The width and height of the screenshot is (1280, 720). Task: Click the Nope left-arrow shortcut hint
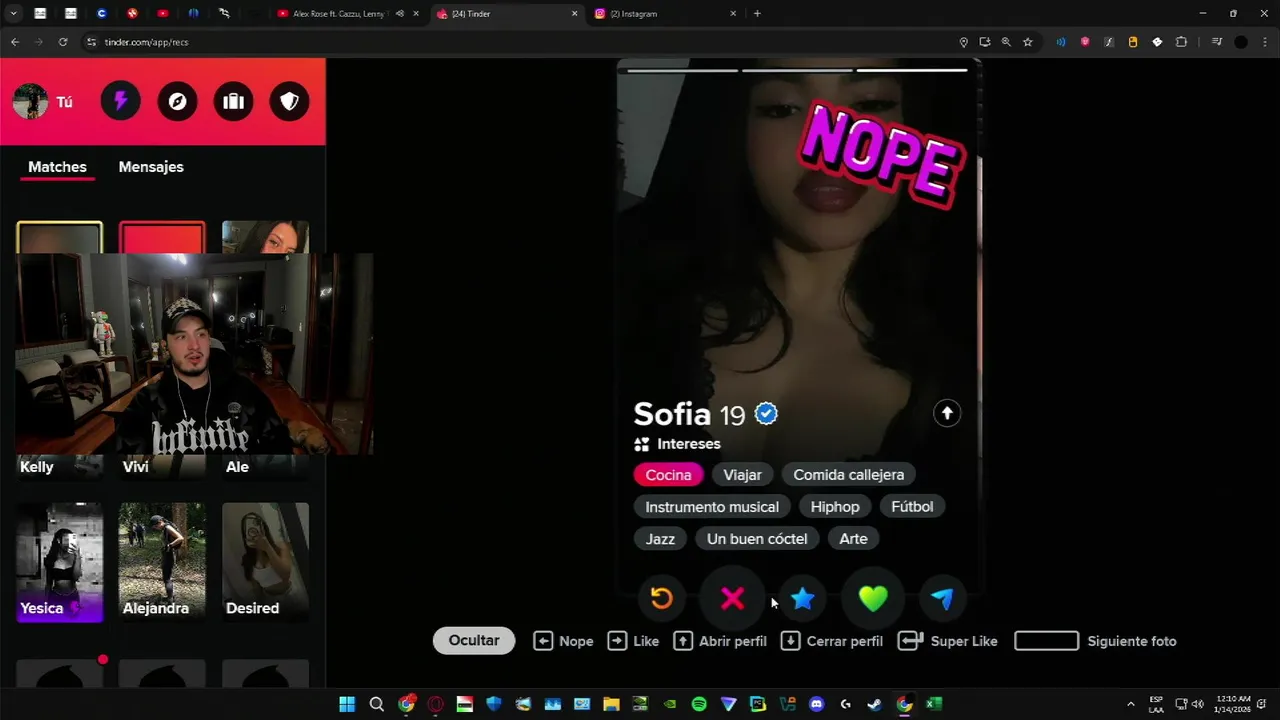[563, 641]
